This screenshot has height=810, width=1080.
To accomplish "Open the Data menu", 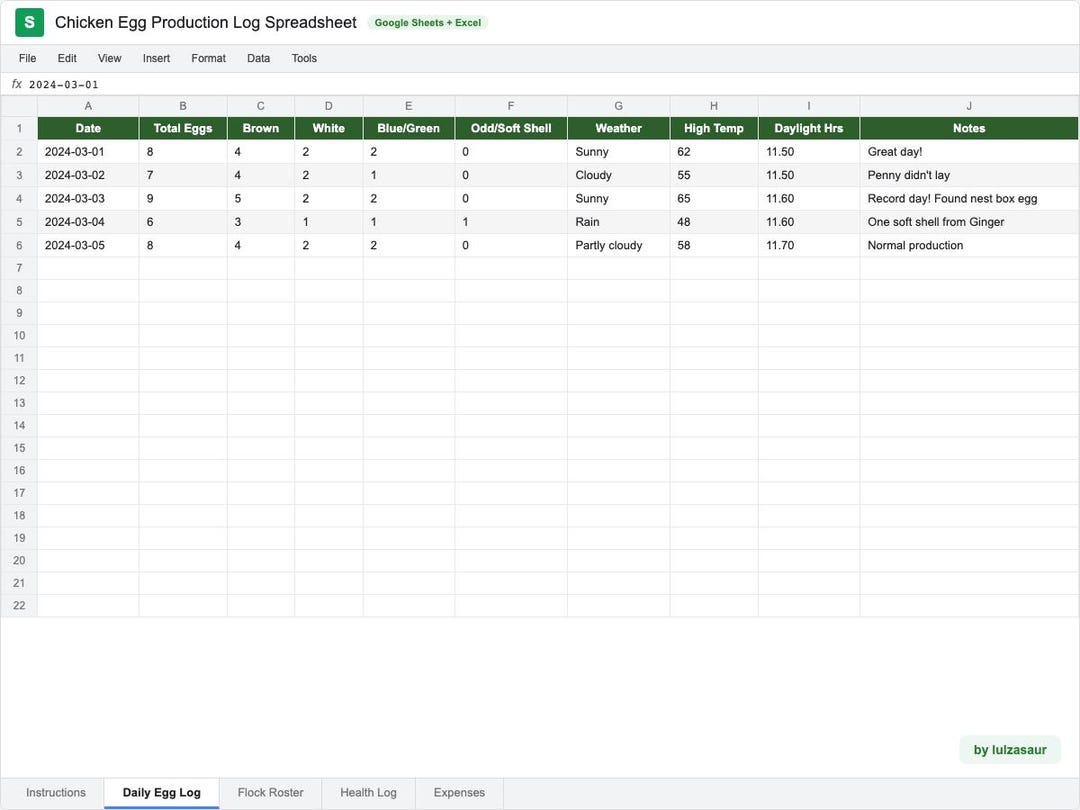I will click(258, 59).
